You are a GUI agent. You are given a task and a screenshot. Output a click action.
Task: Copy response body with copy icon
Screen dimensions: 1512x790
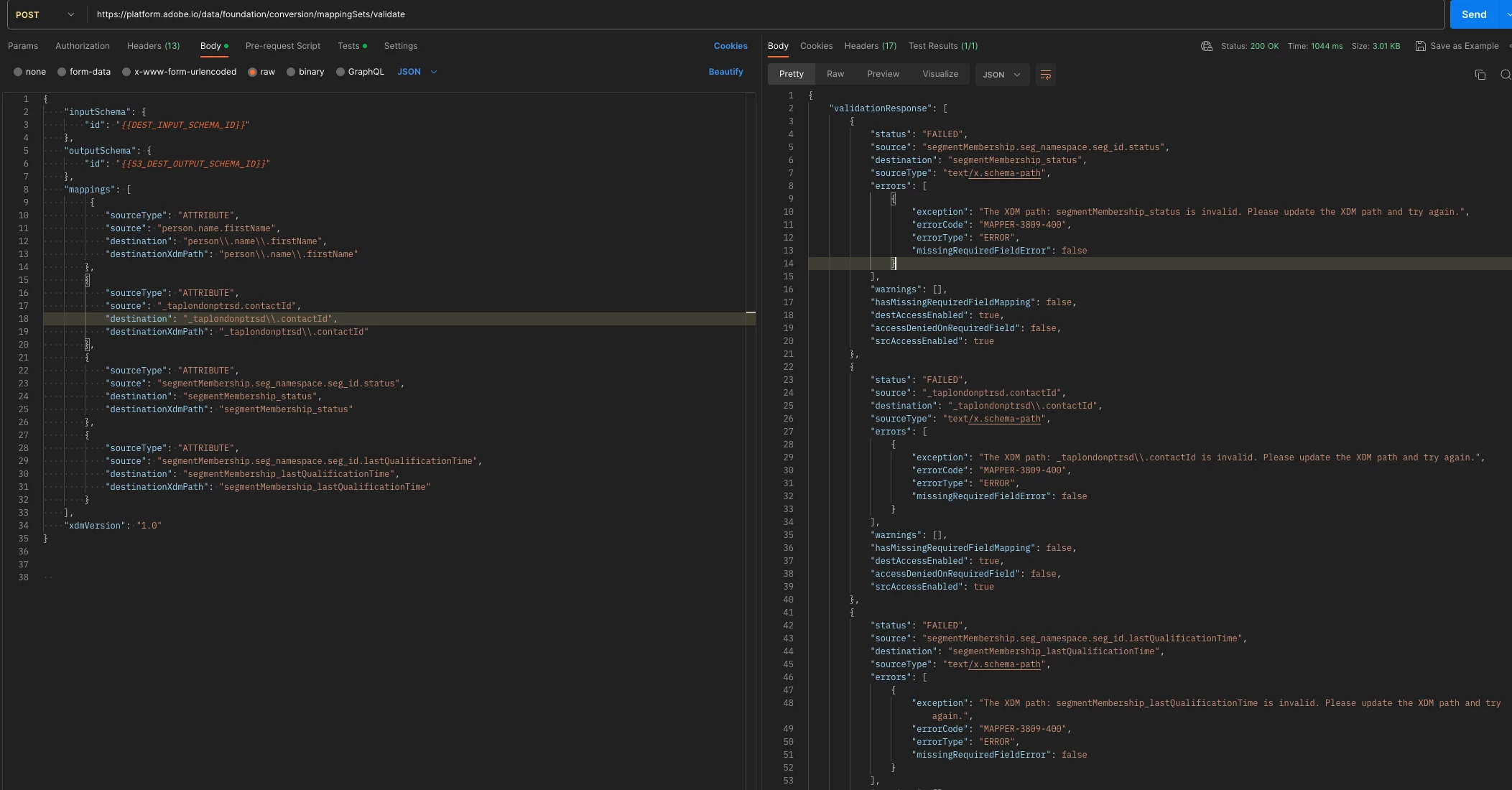click(x=1480, y=75)
